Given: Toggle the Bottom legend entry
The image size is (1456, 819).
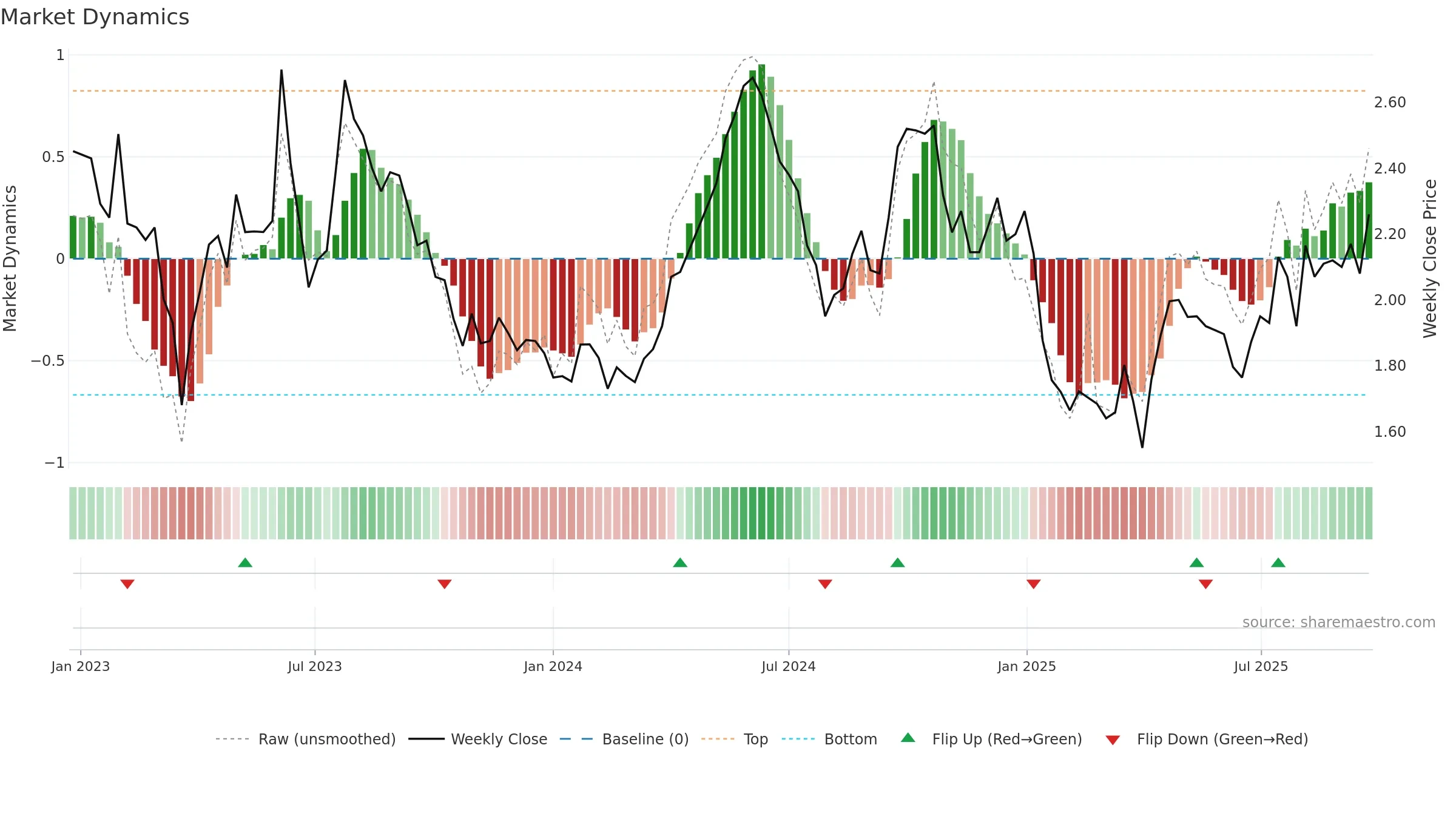Looking at the screenshot, I should 829,739.
